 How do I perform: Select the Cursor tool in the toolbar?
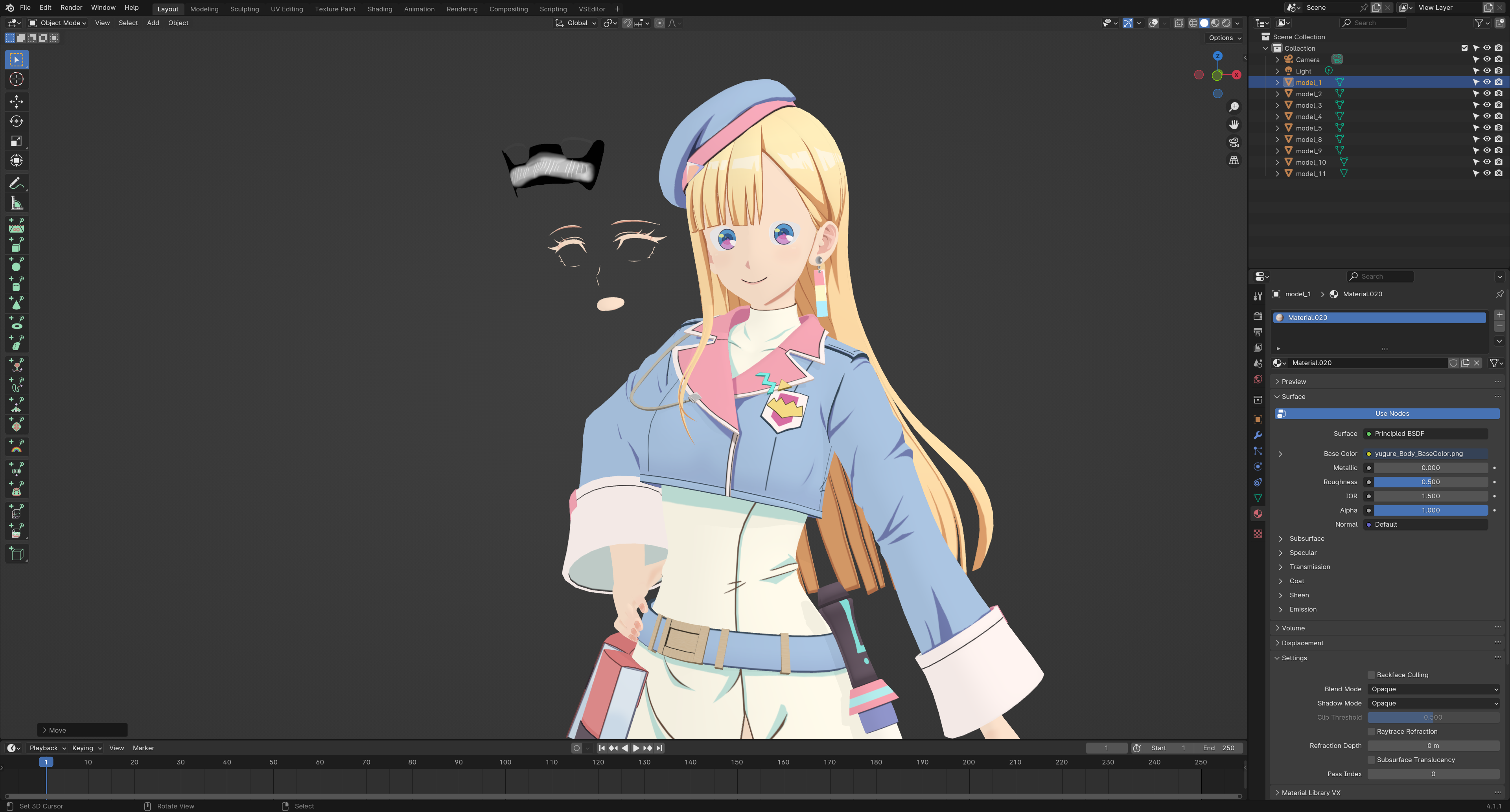pos(17,79)
